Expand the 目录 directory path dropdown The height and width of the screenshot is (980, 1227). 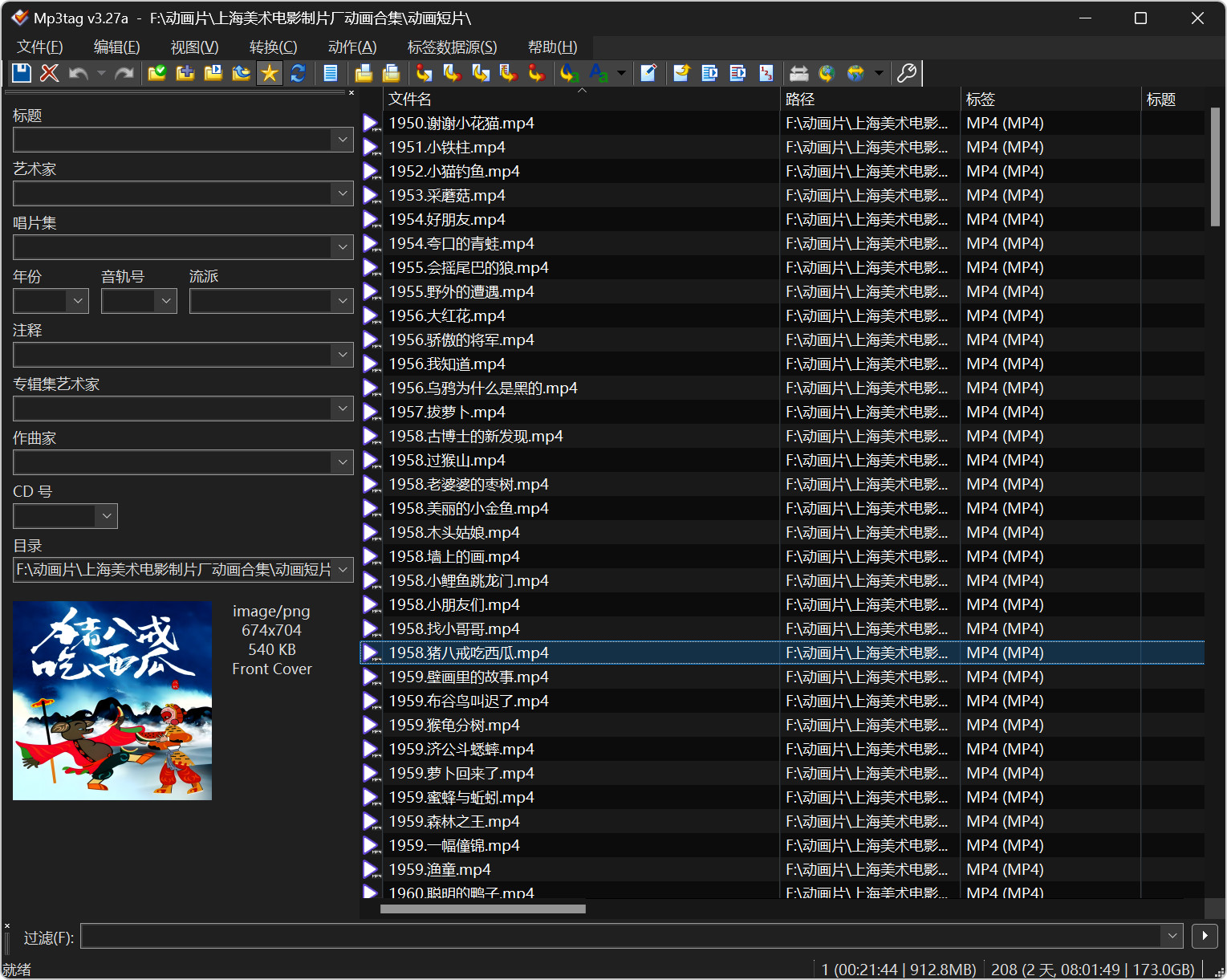pos(343,570)
